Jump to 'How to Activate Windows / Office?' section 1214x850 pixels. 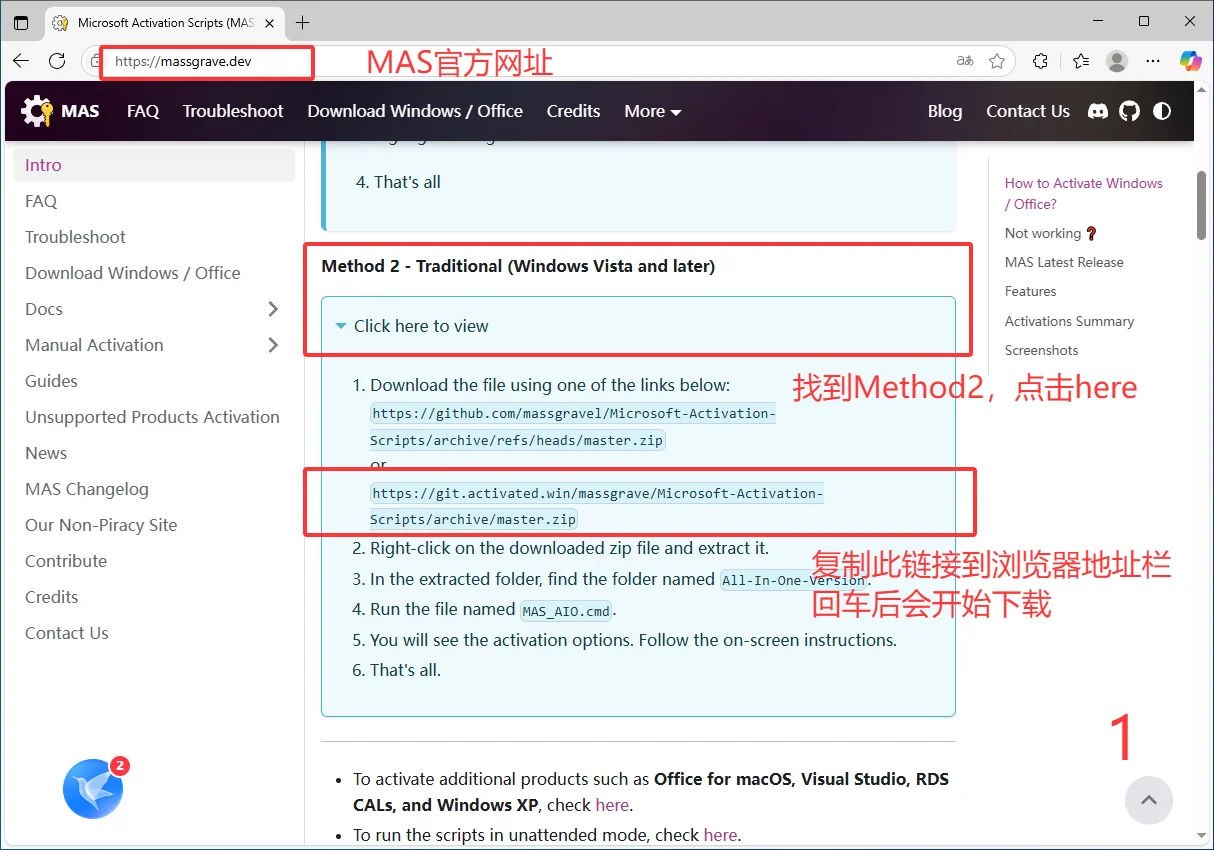coord(1084,193)
